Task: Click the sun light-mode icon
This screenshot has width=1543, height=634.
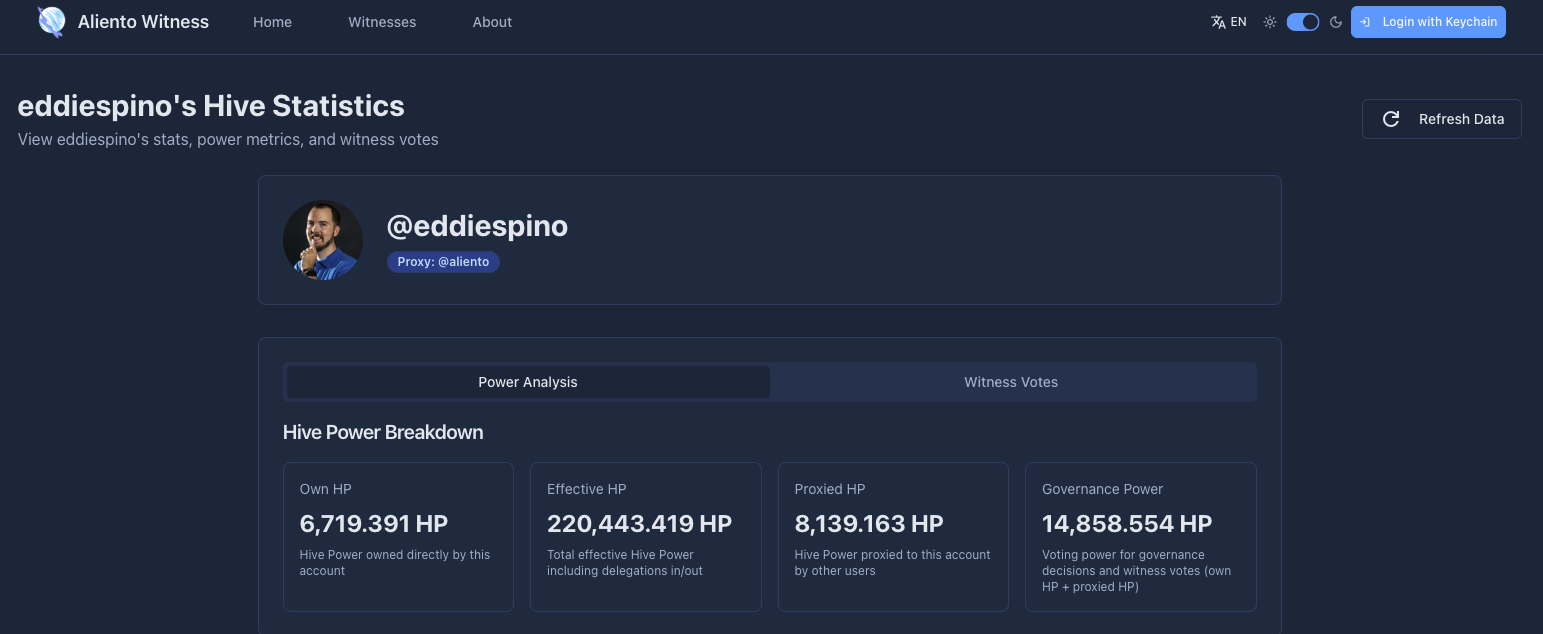Action: [1270, 22]
